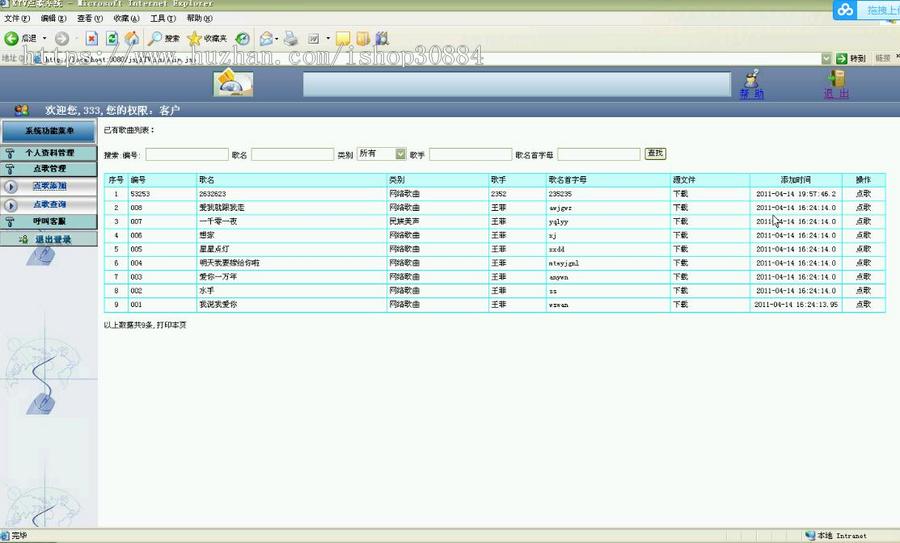Open the 编辑(E) menu
Image resolution: width=900 pixels, height=543 pixels.
53,18
